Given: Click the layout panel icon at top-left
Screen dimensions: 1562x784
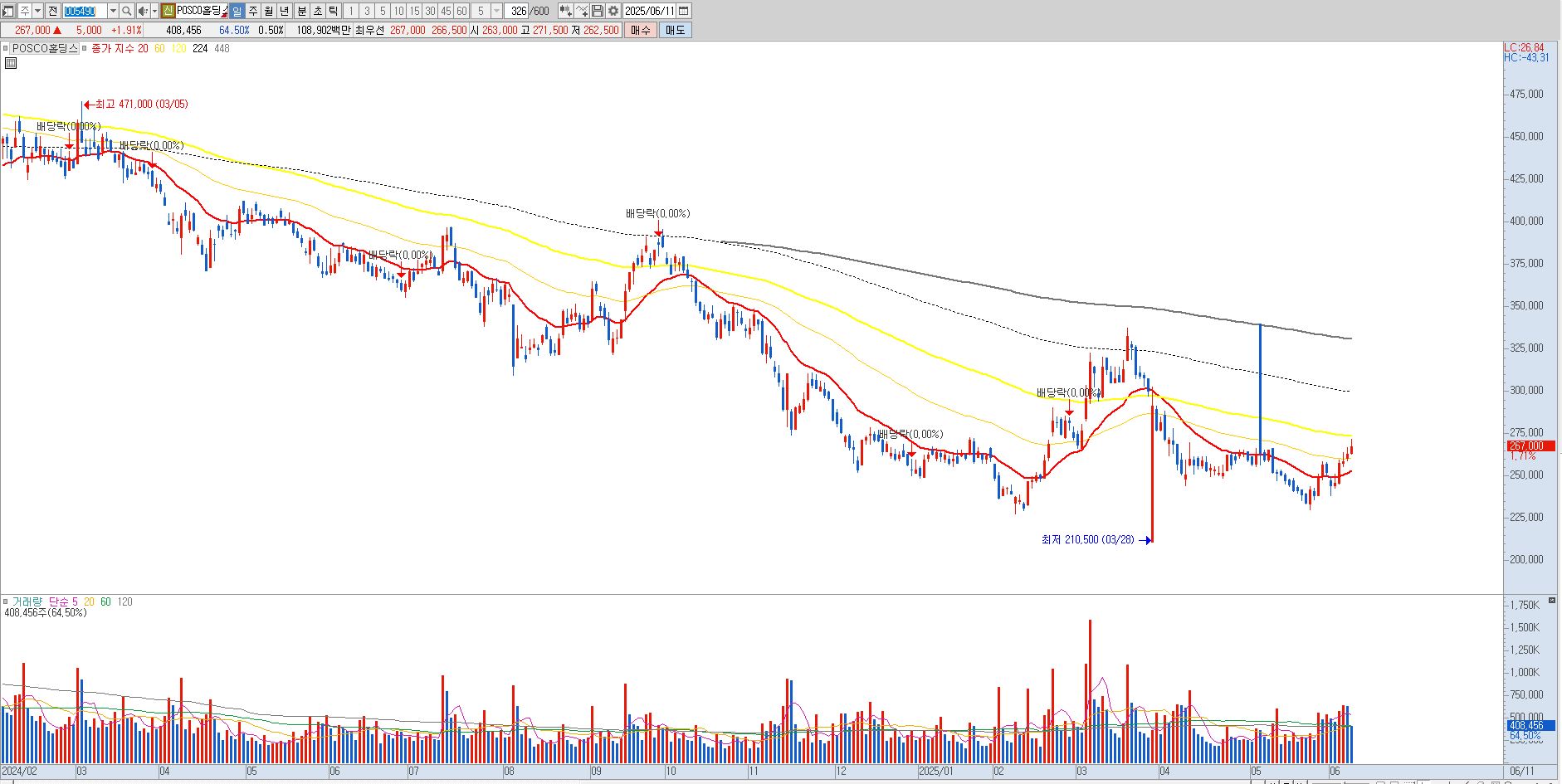Looking at the screenshot, I should (x=7, y=11).
